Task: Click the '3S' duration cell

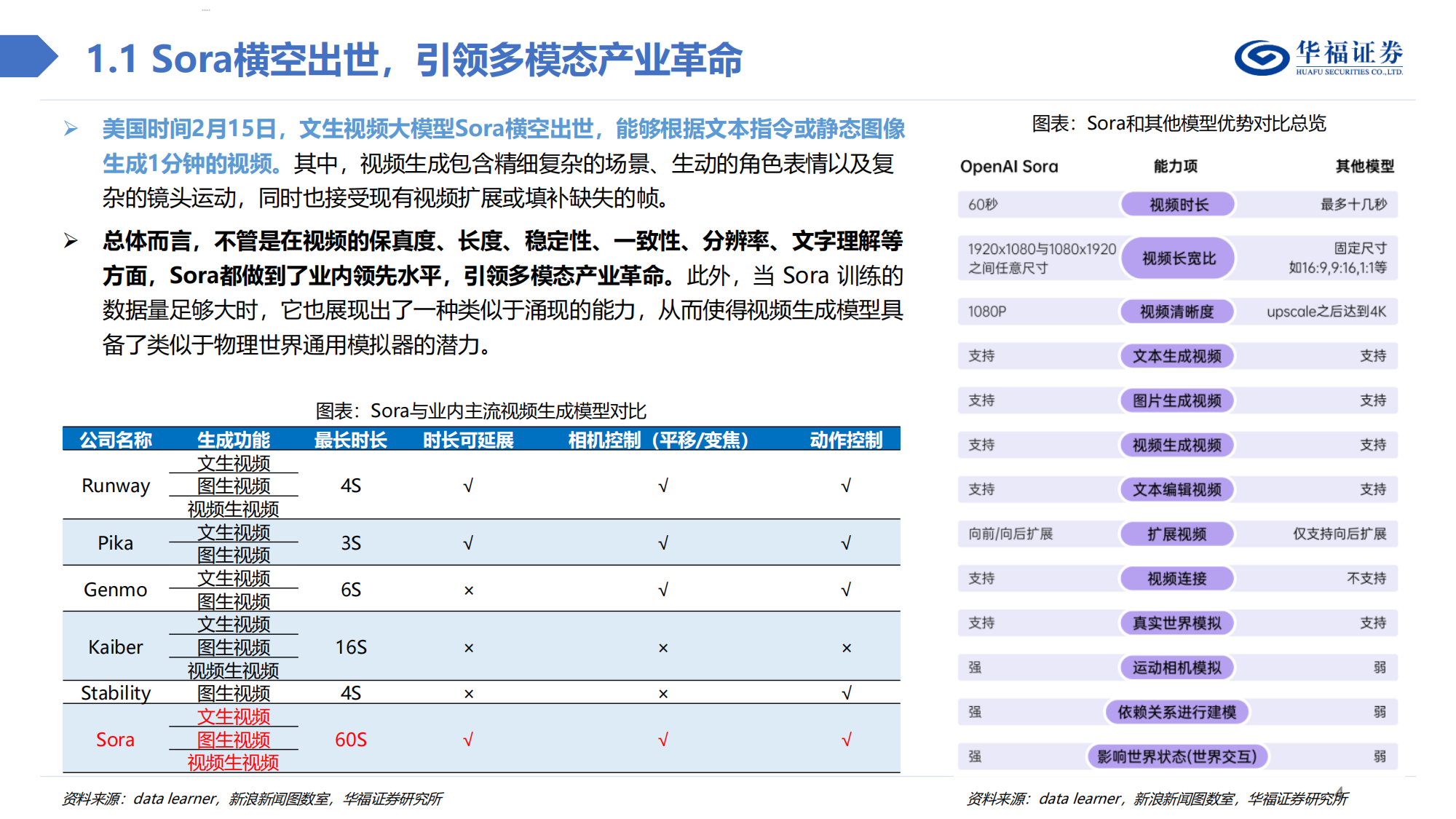Action: [x=351, y=543]
